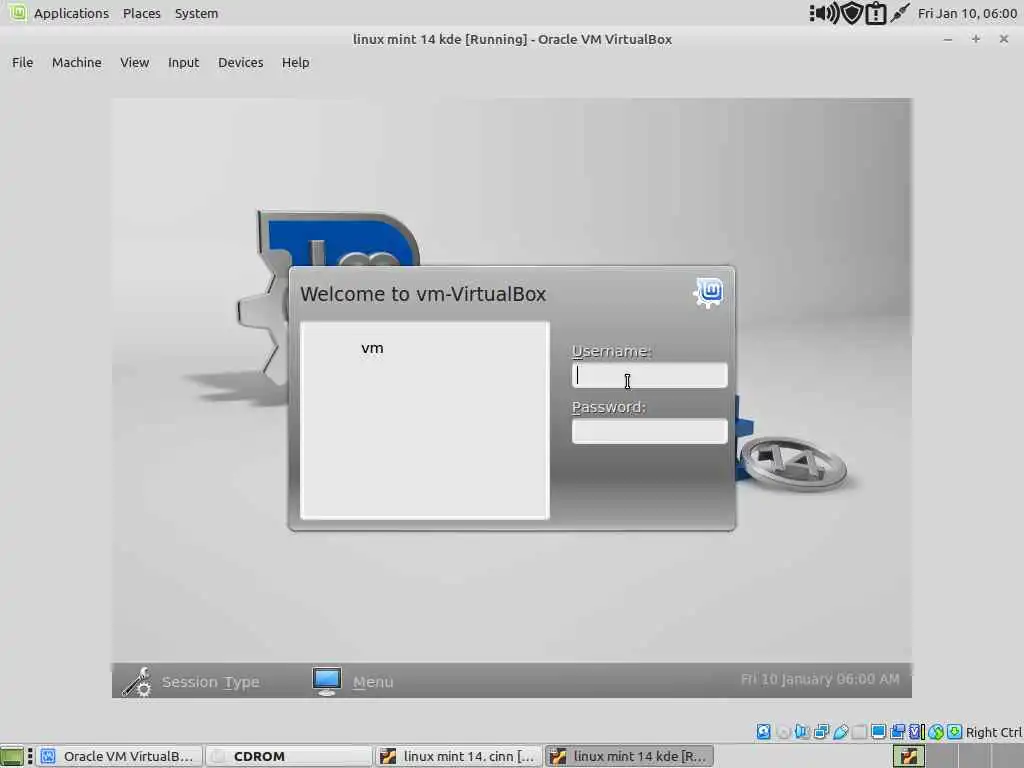
Task: Open the Session Type wrench icon
Action: [x=137, y=682]
